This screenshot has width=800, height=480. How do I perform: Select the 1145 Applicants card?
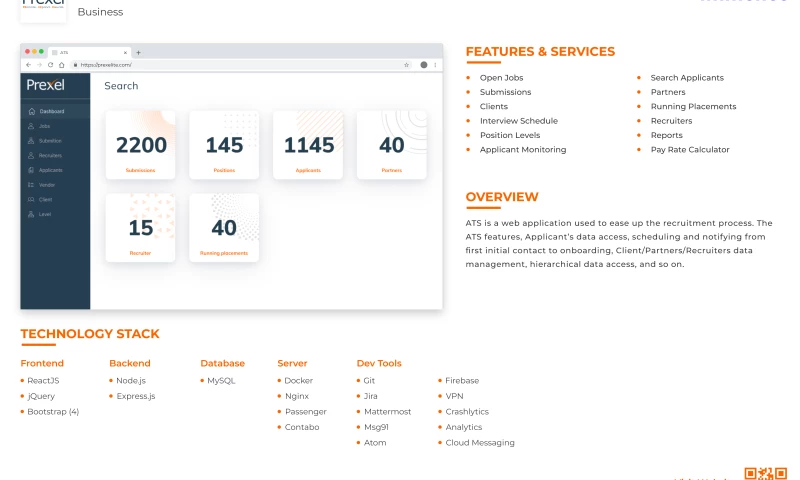point(308,146)
